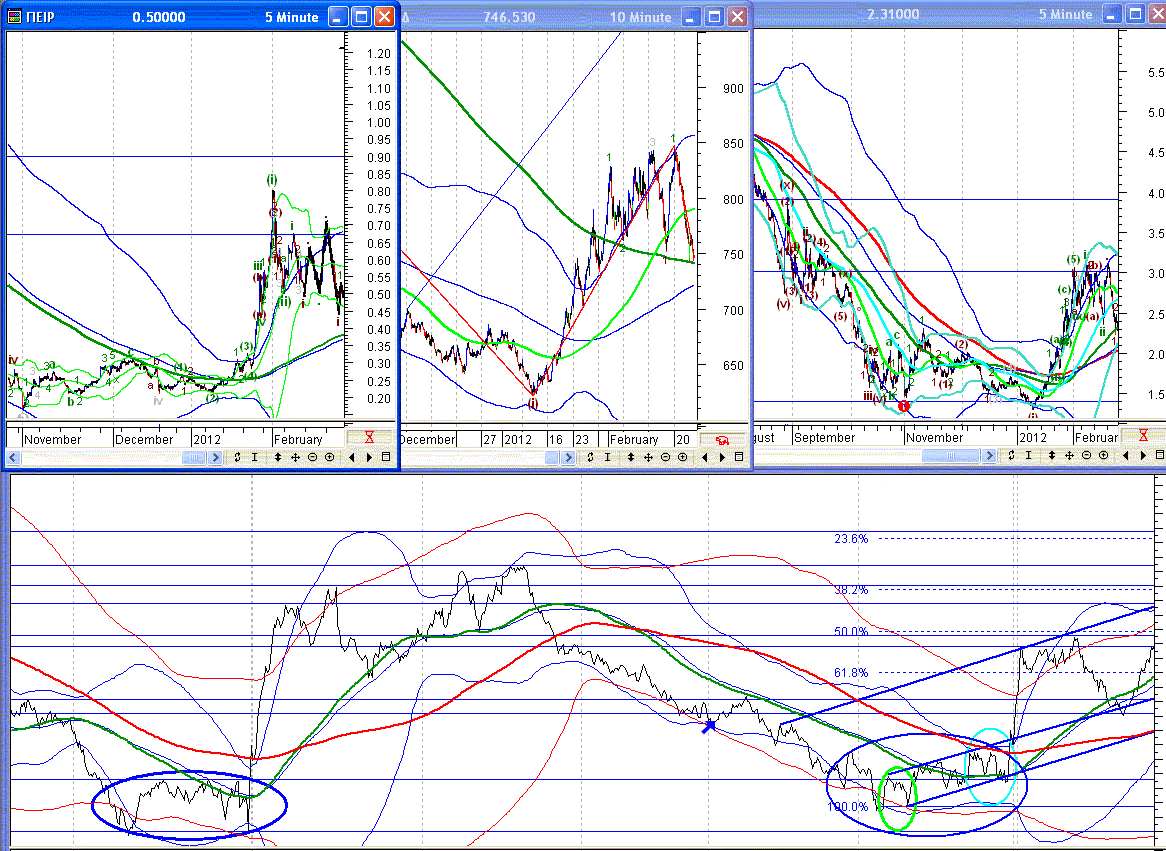Image resolution: width=1166 pixels, height=851 pixels.
Task: Step forward with right triangle in 10 Minute chart
Action: 723,457
